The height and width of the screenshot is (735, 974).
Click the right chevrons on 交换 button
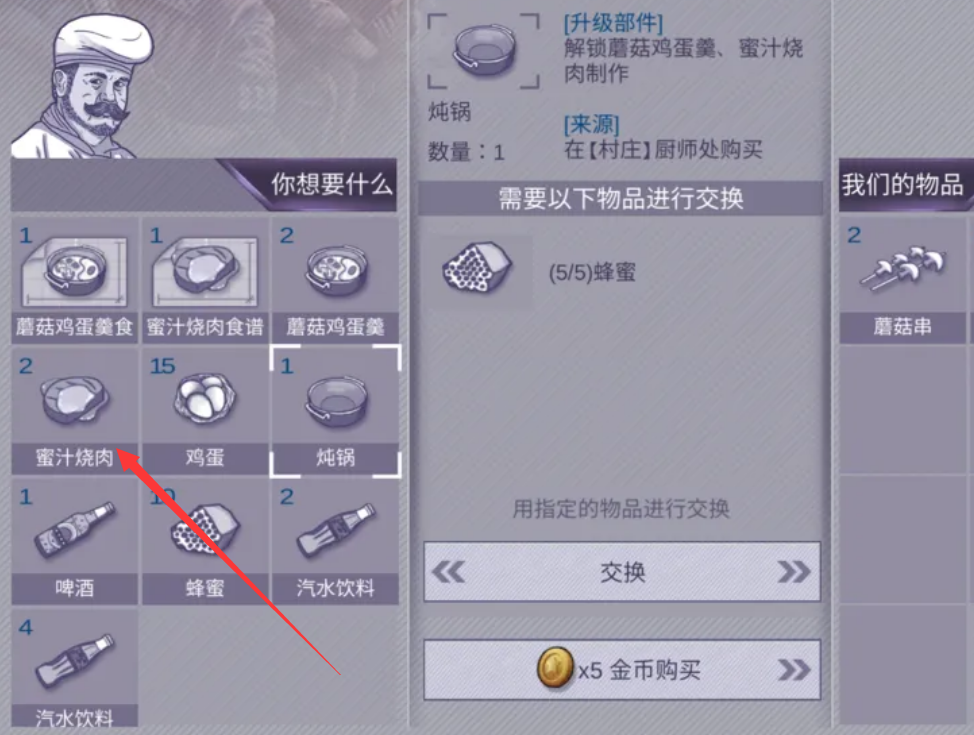(x=793, y=572)
